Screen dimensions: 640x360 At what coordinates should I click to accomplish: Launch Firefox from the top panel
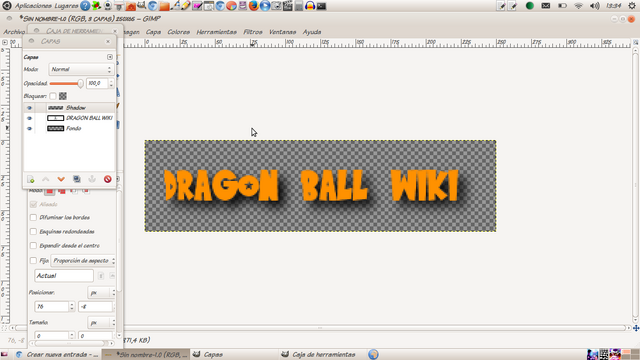click(253, 6)
